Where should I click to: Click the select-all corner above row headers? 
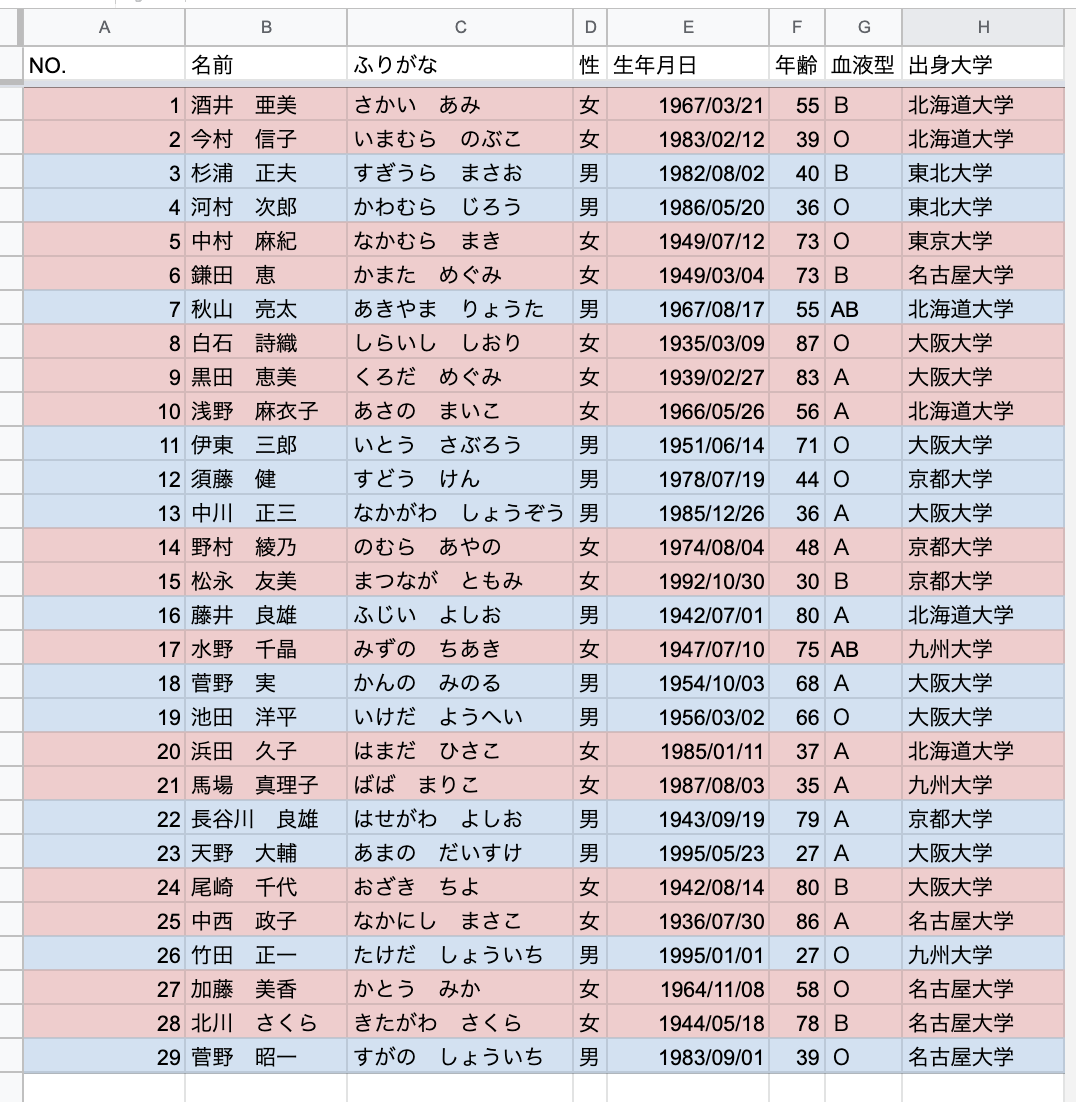click(x=12, y=27)
